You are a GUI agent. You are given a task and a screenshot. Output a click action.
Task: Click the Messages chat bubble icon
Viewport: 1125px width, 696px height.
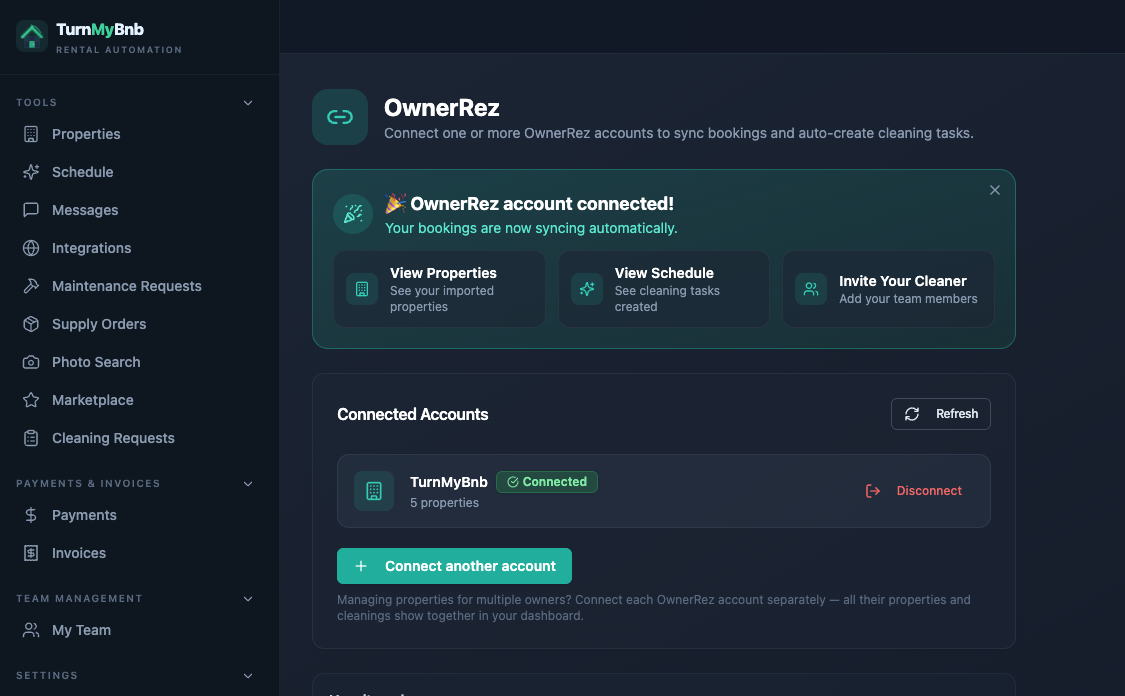tap(31, 210)
